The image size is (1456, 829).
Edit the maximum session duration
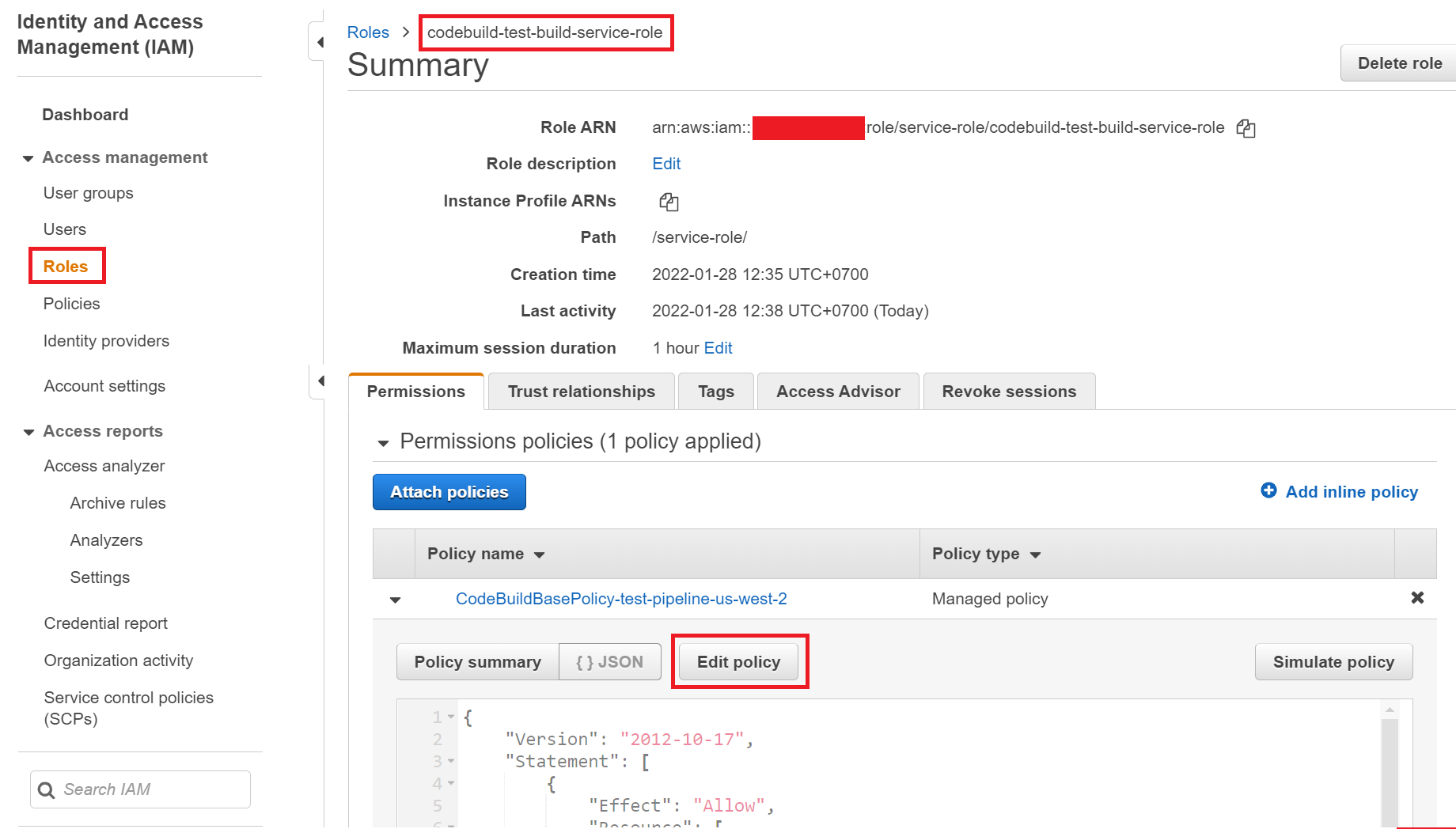[718, 348]
